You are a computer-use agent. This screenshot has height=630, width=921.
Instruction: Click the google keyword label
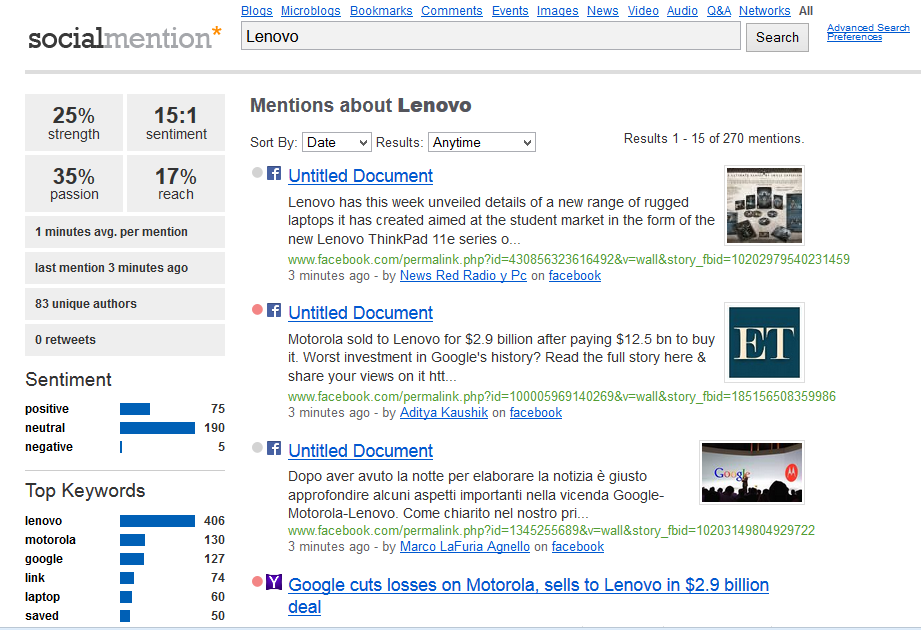coord(43,558)
